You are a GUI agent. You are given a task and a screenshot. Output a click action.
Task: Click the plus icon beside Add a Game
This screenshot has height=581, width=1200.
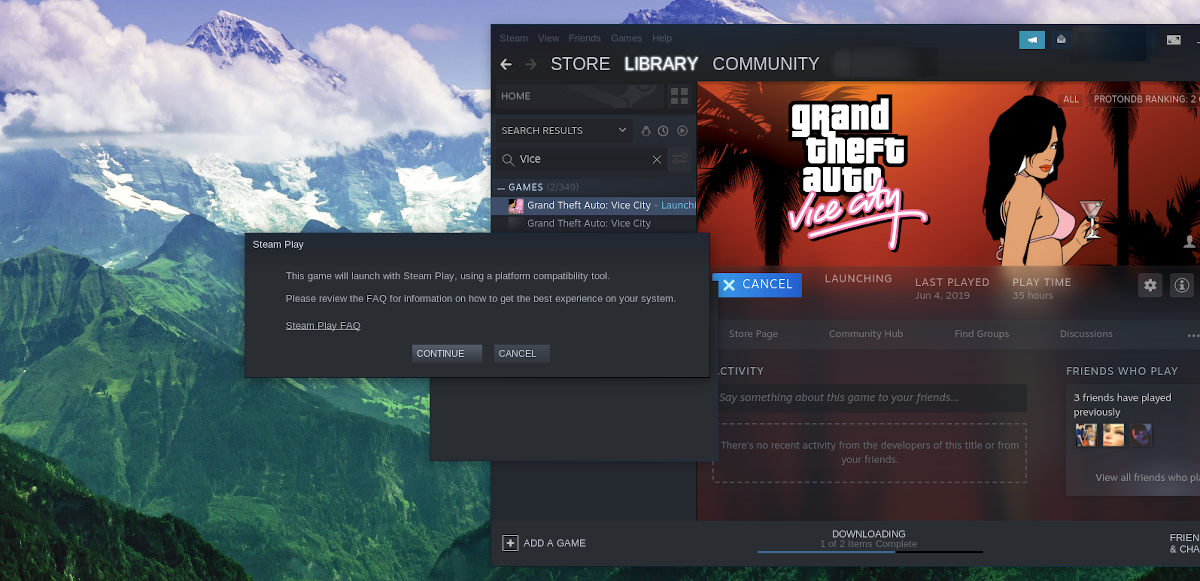510,543
